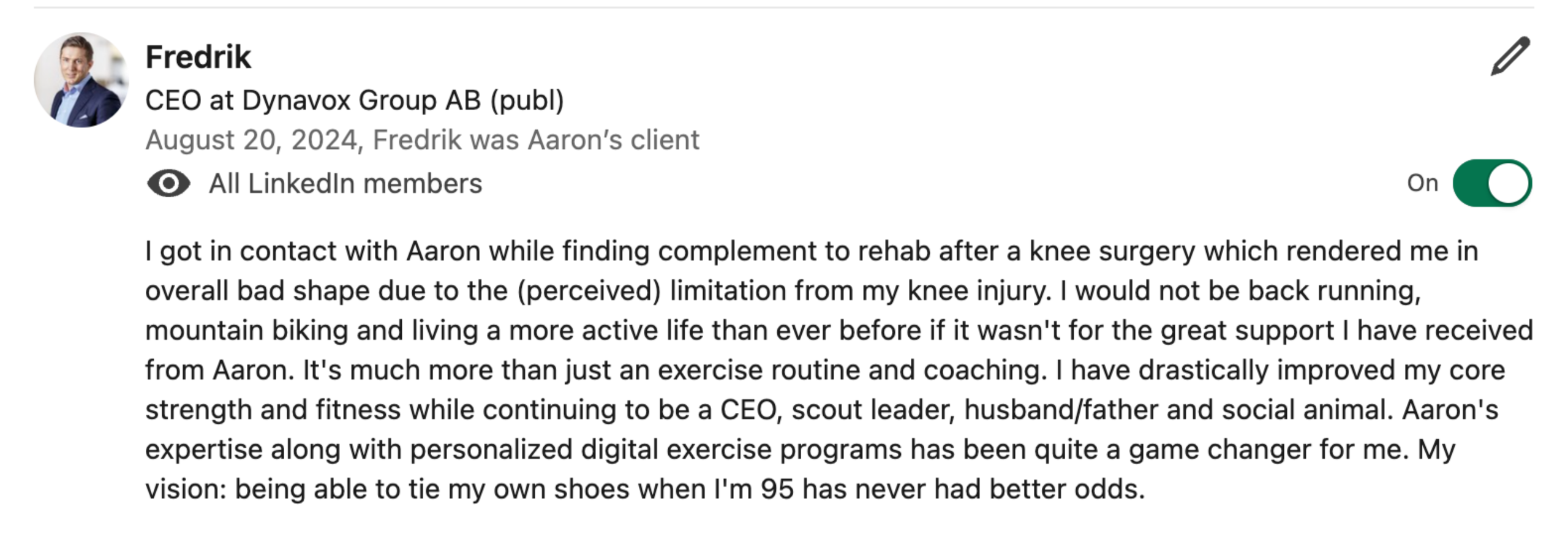Viewport: 1568px width, 550px height.
Task: Click the On label beside the switch
Action: [x=1422, y=183]
